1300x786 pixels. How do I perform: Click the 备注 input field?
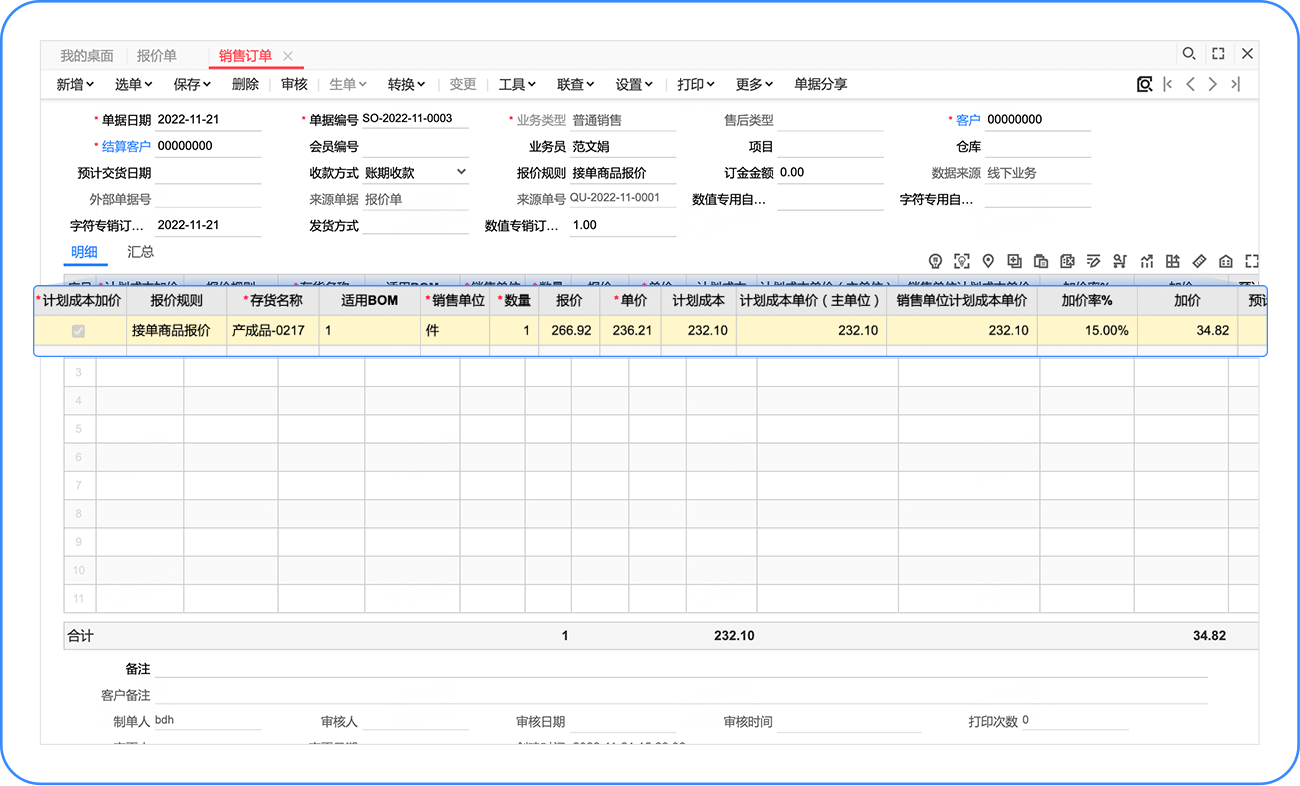(680, 667)
